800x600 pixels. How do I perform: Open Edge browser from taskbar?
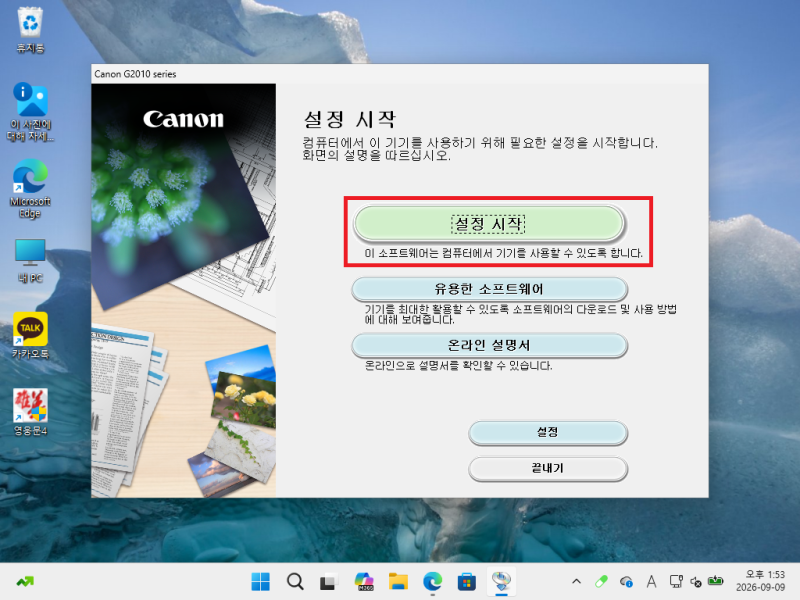tap(433, 581)
